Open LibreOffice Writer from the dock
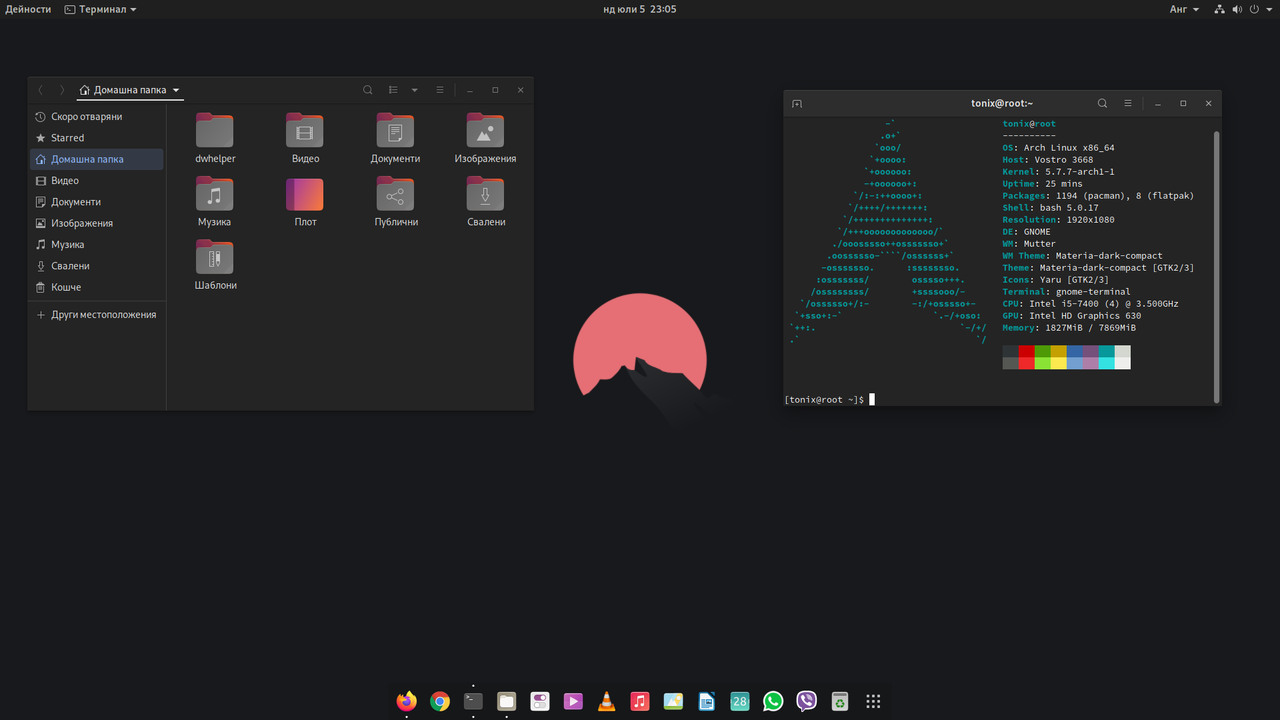 click(706, 701)
